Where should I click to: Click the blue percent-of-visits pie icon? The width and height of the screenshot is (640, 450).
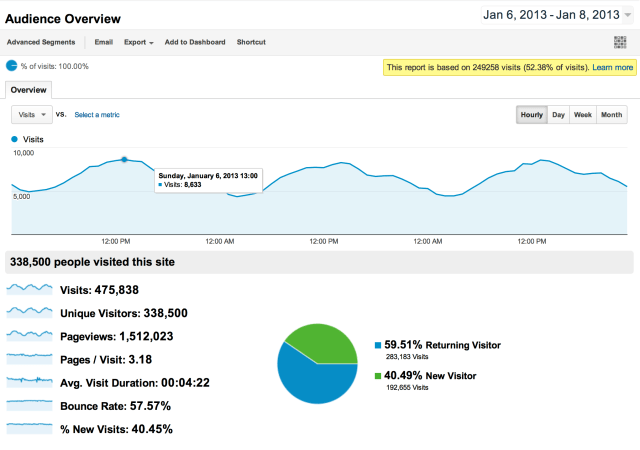click(x=11, y=66)
